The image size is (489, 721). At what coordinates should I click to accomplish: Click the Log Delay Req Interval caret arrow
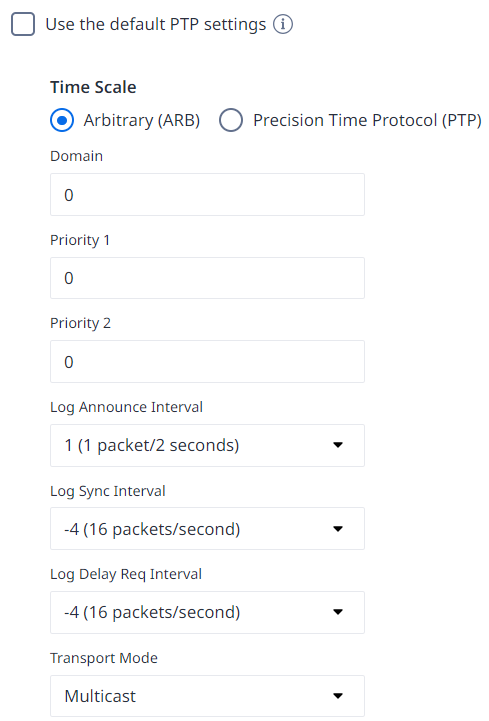[338, 612]
